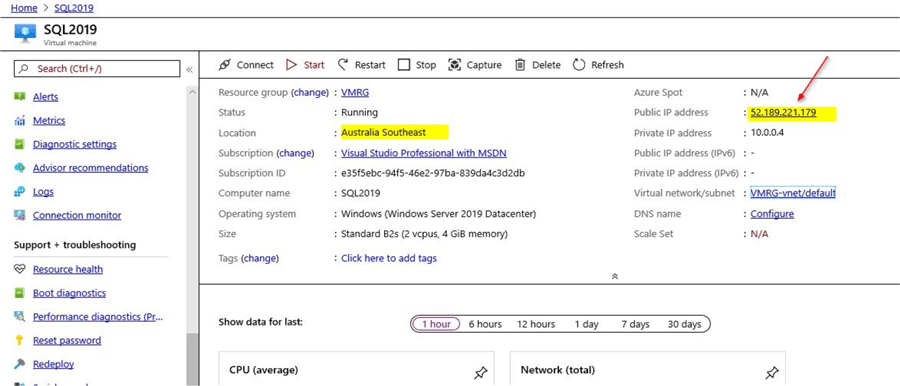Open public IP address 52.189.221.179
Viewport: 900px width, 386px height.
[x=783, y=113]
